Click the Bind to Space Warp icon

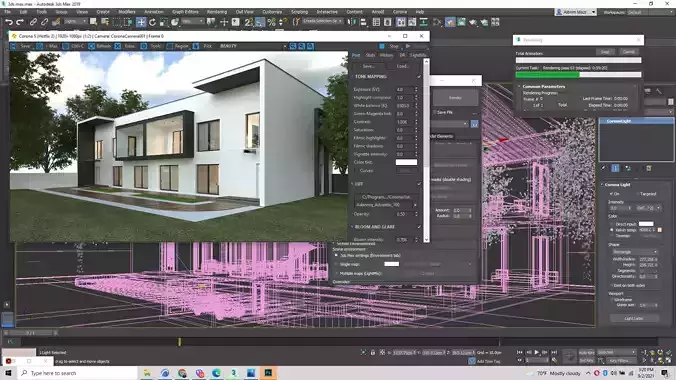(56, 22)
